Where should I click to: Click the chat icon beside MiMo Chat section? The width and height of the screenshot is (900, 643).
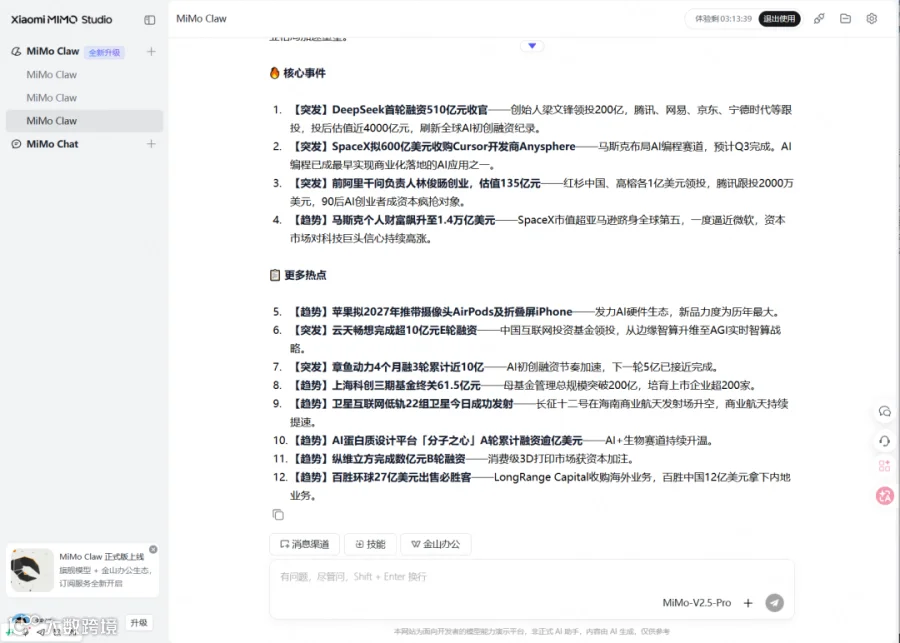[x=16, y=144]
